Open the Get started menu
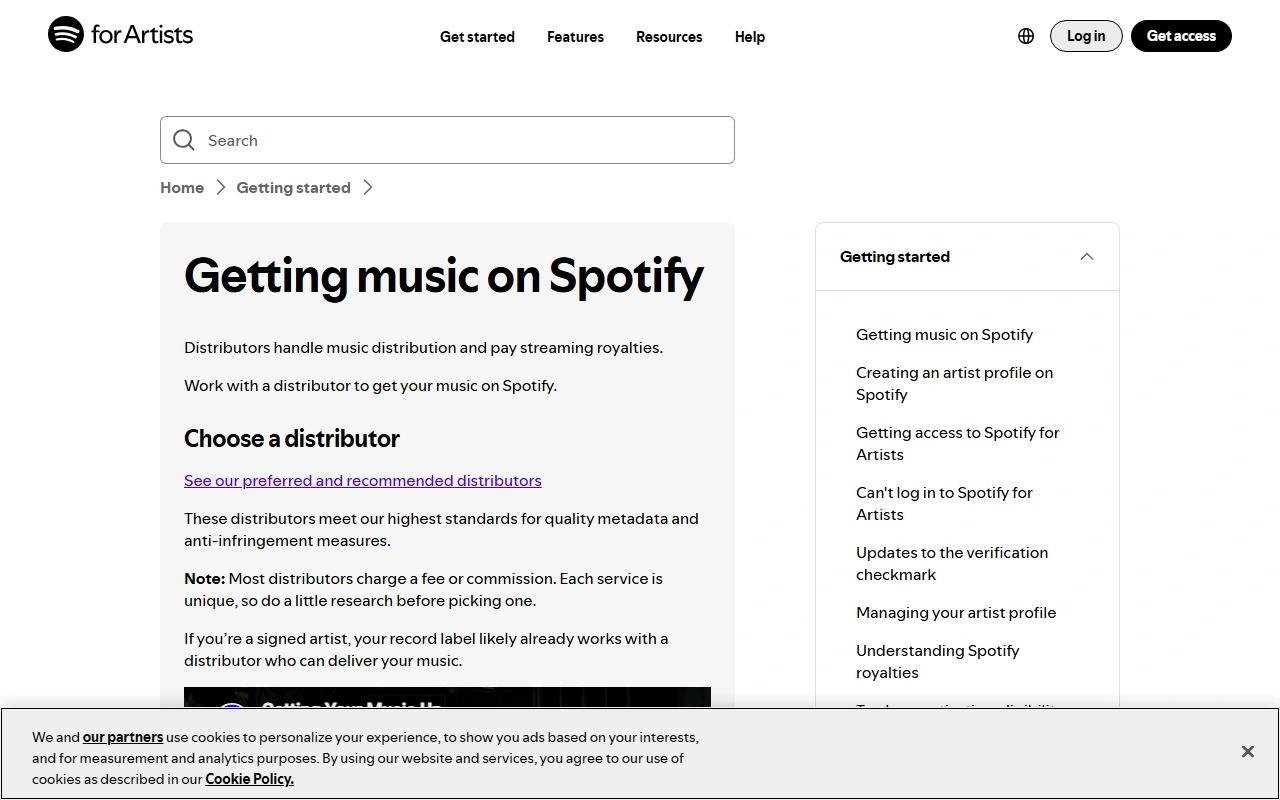Viewport: 1280px width, 800px height. point(477,37)
